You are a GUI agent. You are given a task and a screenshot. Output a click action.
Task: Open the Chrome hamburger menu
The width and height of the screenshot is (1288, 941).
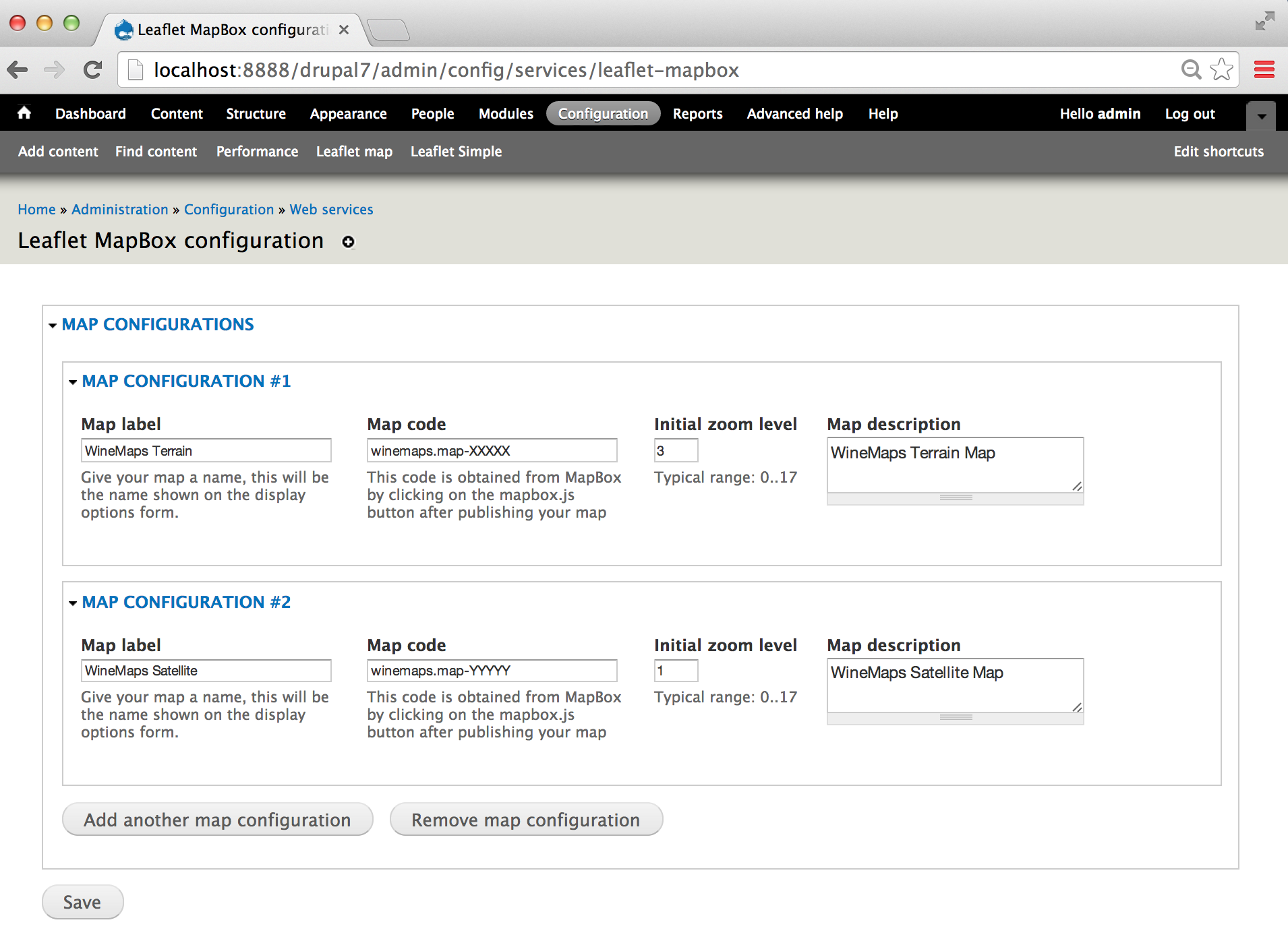(1264, 69)
